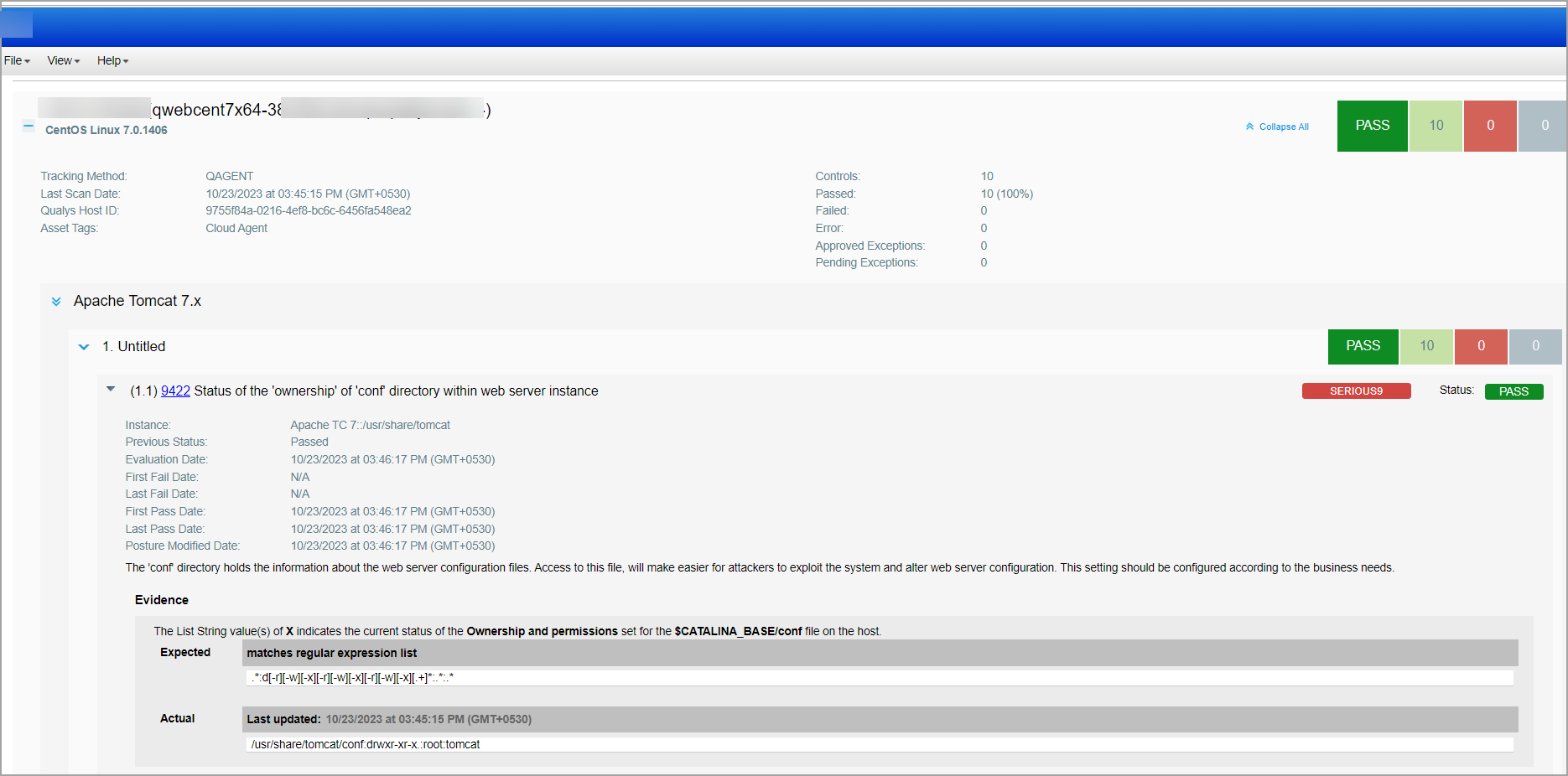Select the Apache Tomcat 7.x title
The width and height of the screenshot is (1568, 776).
click(138, 301)
